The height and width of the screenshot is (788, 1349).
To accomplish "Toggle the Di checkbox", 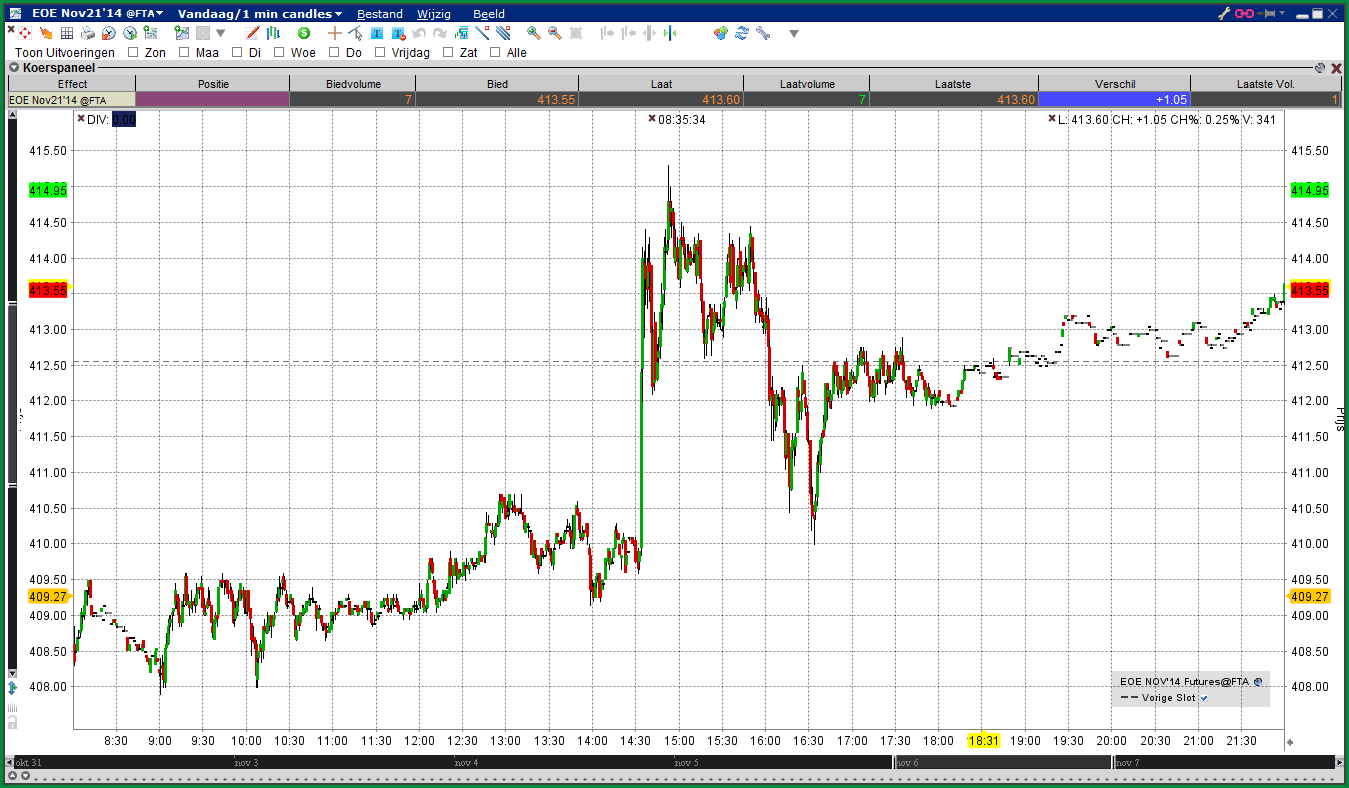I will [237, 52].
